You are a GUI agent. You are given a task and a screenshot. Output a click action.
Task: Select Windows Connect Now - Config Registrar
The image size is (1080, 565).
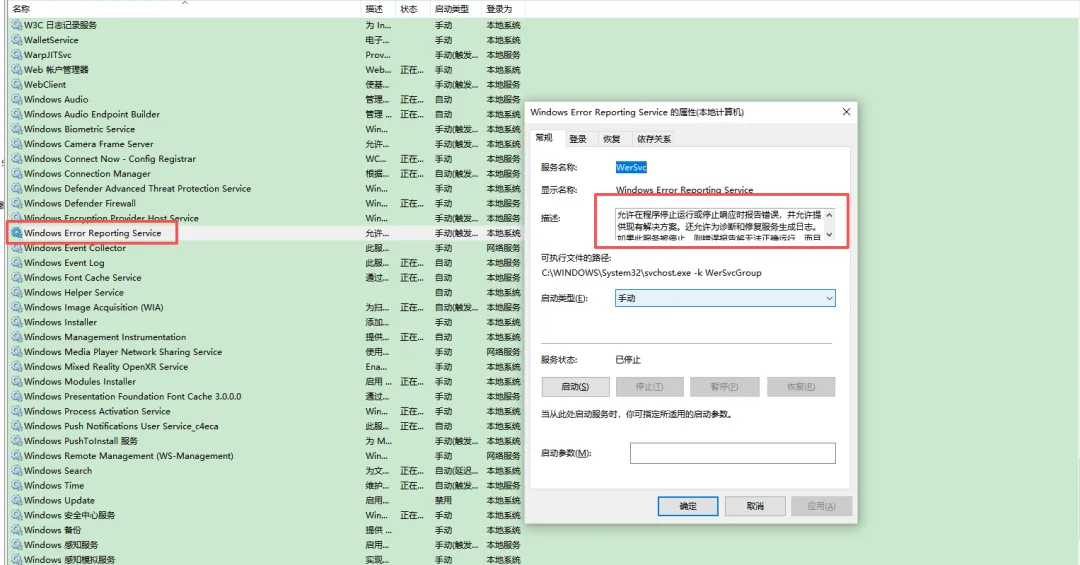pyautogui.click(x=266, y=159)
